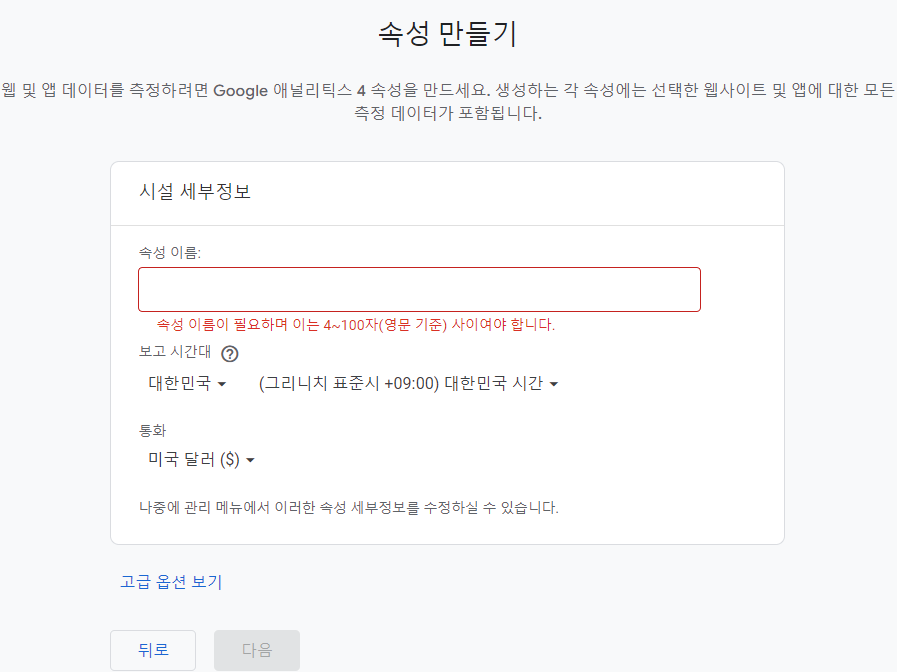Viewport: 897px width, 672px height.
Task: Expand 고급 옵션 보기 advanced options
Action: 170,582
